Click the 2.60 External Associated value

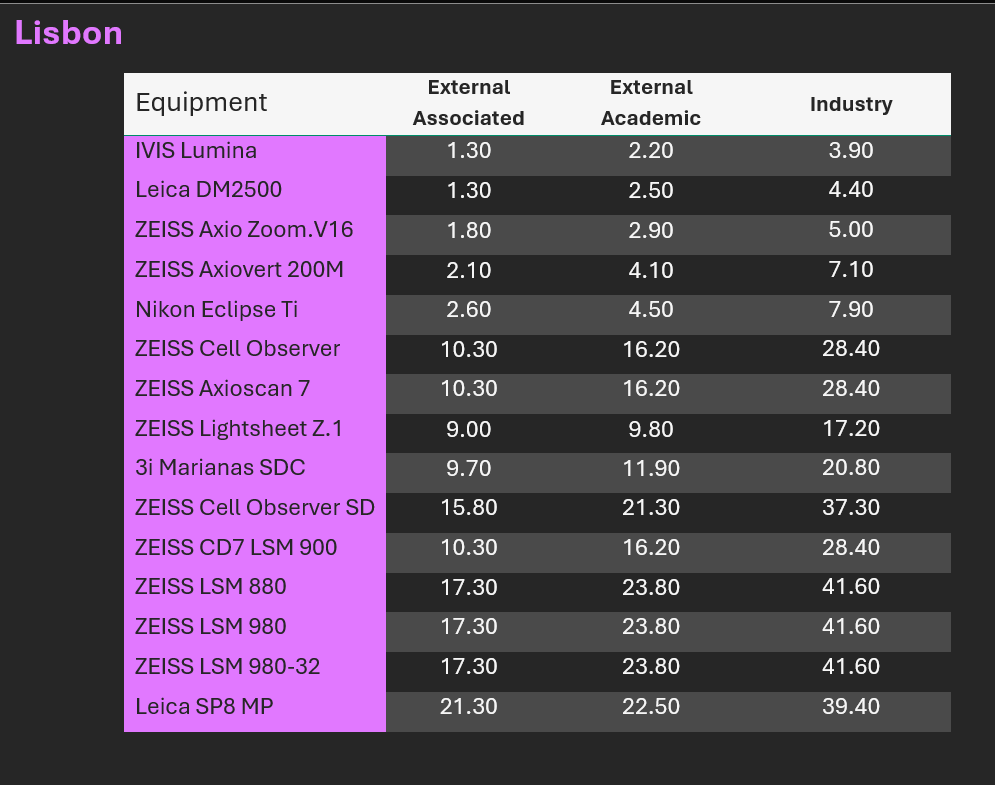coord(468,310)
